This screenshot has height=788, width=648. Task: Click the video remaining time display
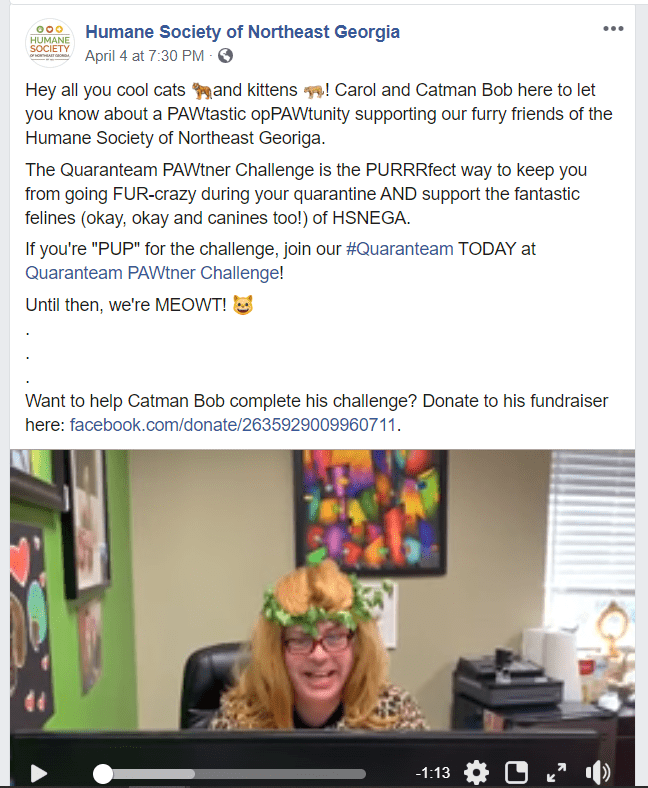click(433, 773)
